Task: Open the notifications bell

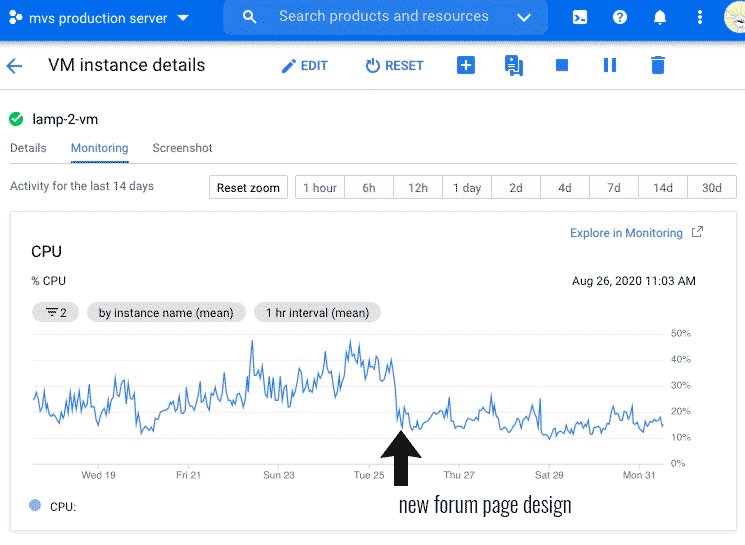Action: pos(659,18)
